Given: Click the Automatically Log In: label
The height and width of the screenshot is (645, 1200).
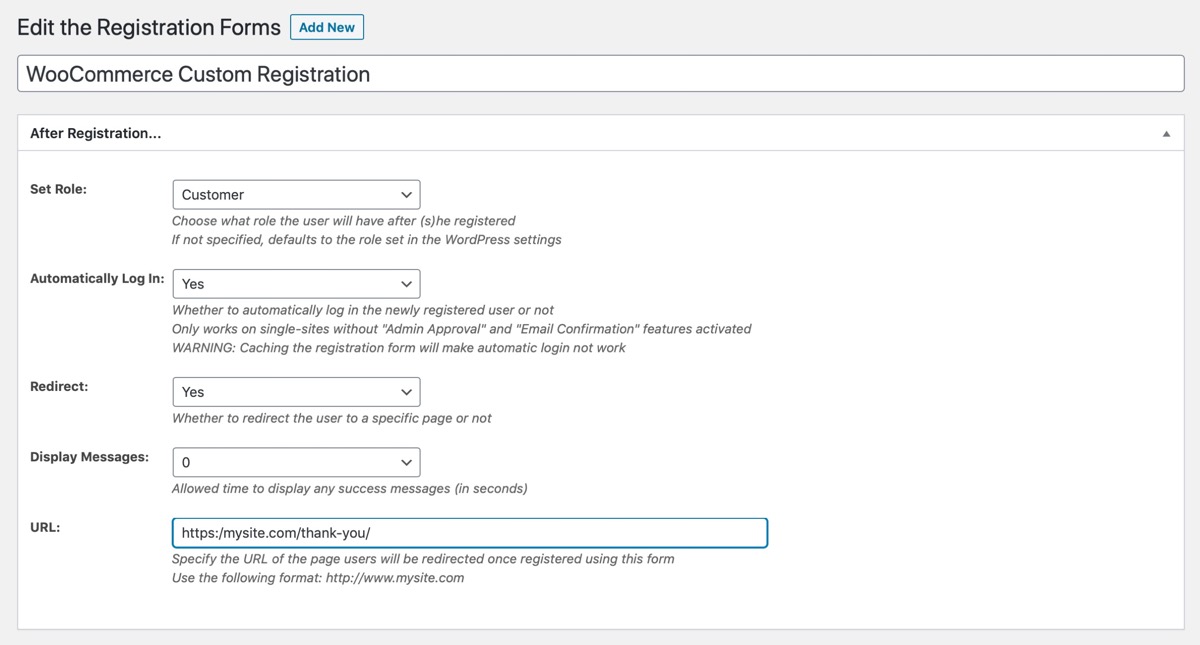Looking at the screenshot, I should (97, 278).
